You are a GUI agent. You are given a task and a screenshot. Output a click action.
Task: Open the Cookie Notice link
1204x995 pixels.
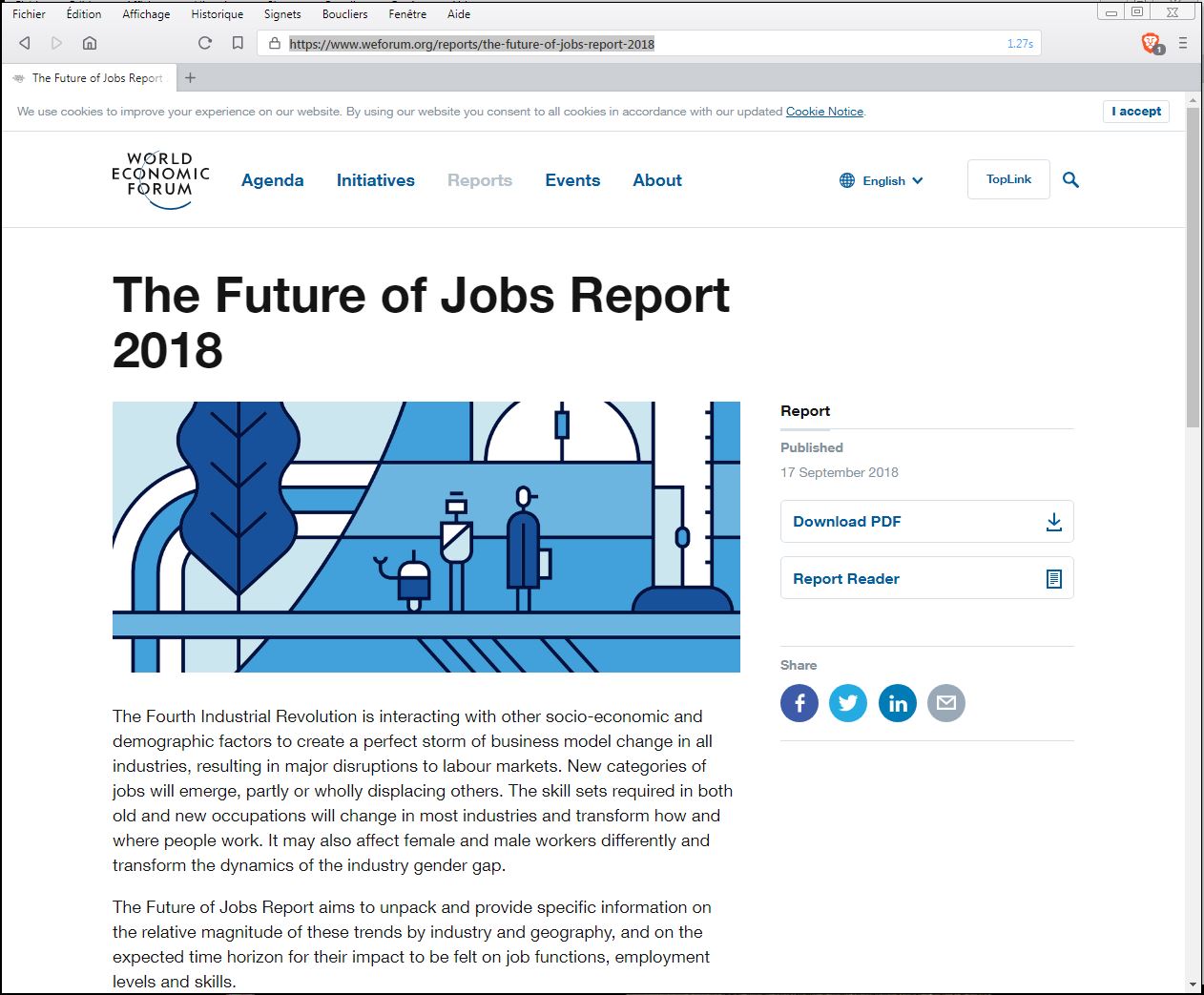(824, 112)
